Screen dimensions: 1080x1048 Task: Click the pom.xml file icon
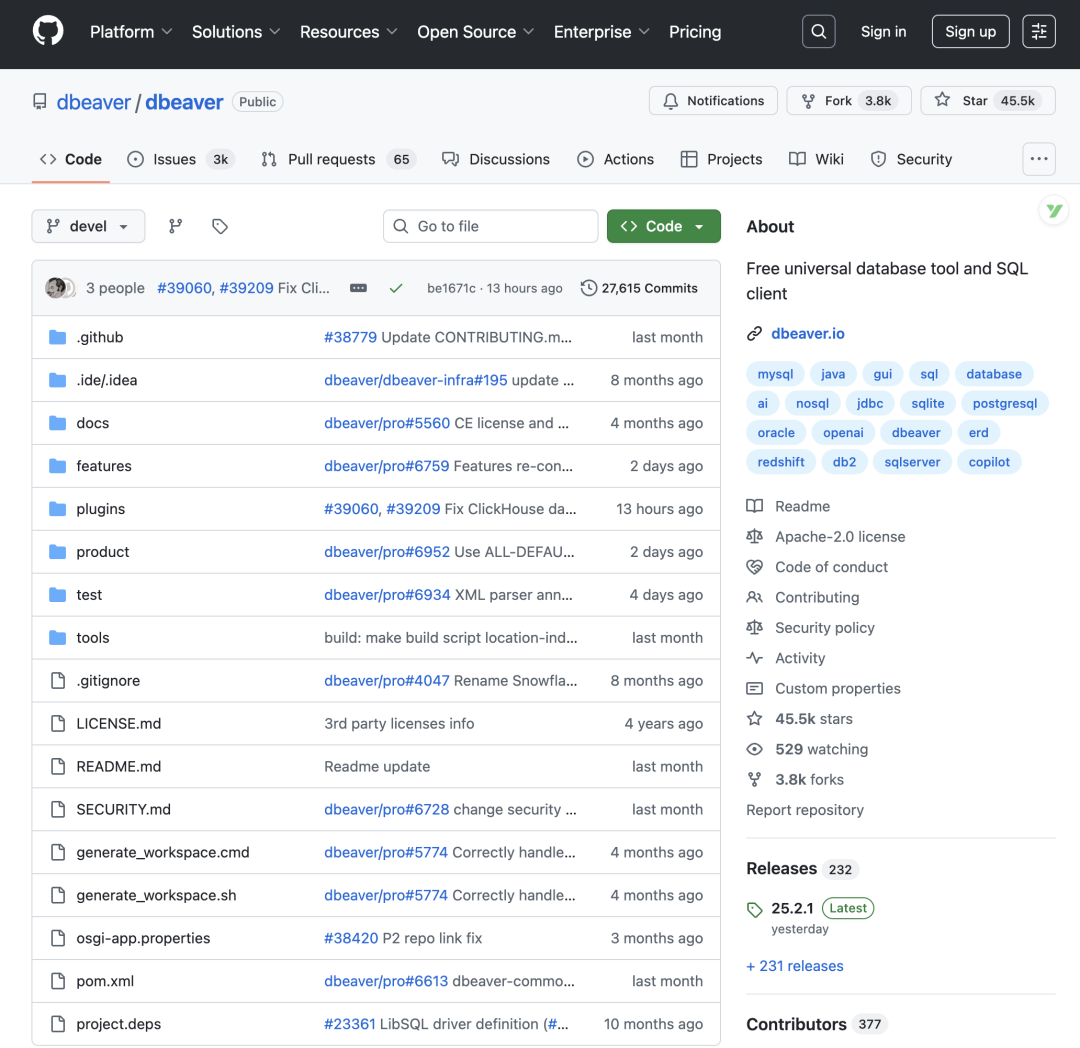click(x=58, y=981)
